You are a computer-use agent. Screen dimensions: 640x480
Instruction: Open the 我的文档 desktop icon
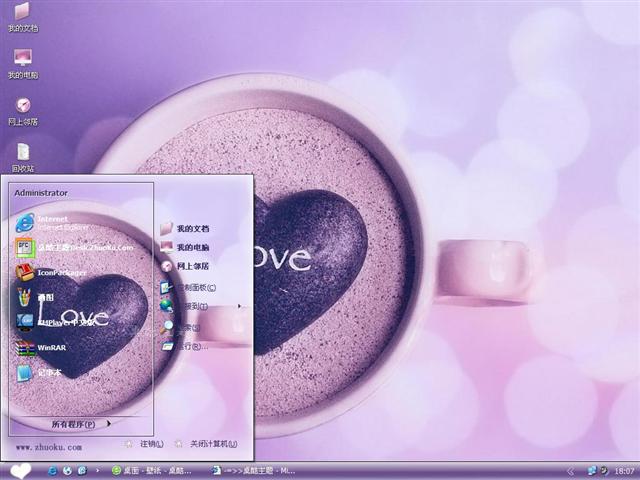pyautogui.click(x=23, y=17)
